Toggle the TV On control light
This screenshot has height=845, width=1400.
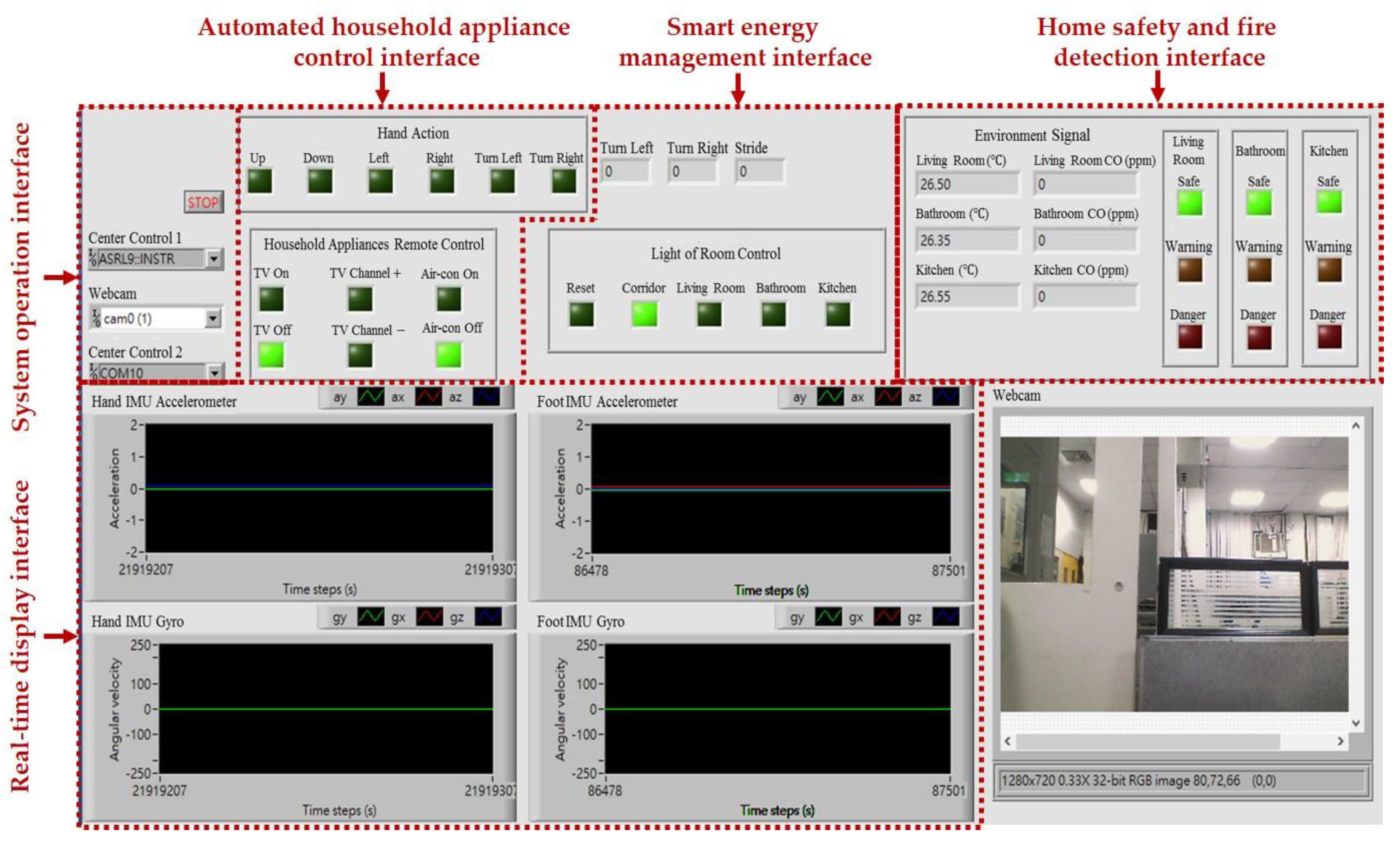pyautogui.click(x=271, y=299)
